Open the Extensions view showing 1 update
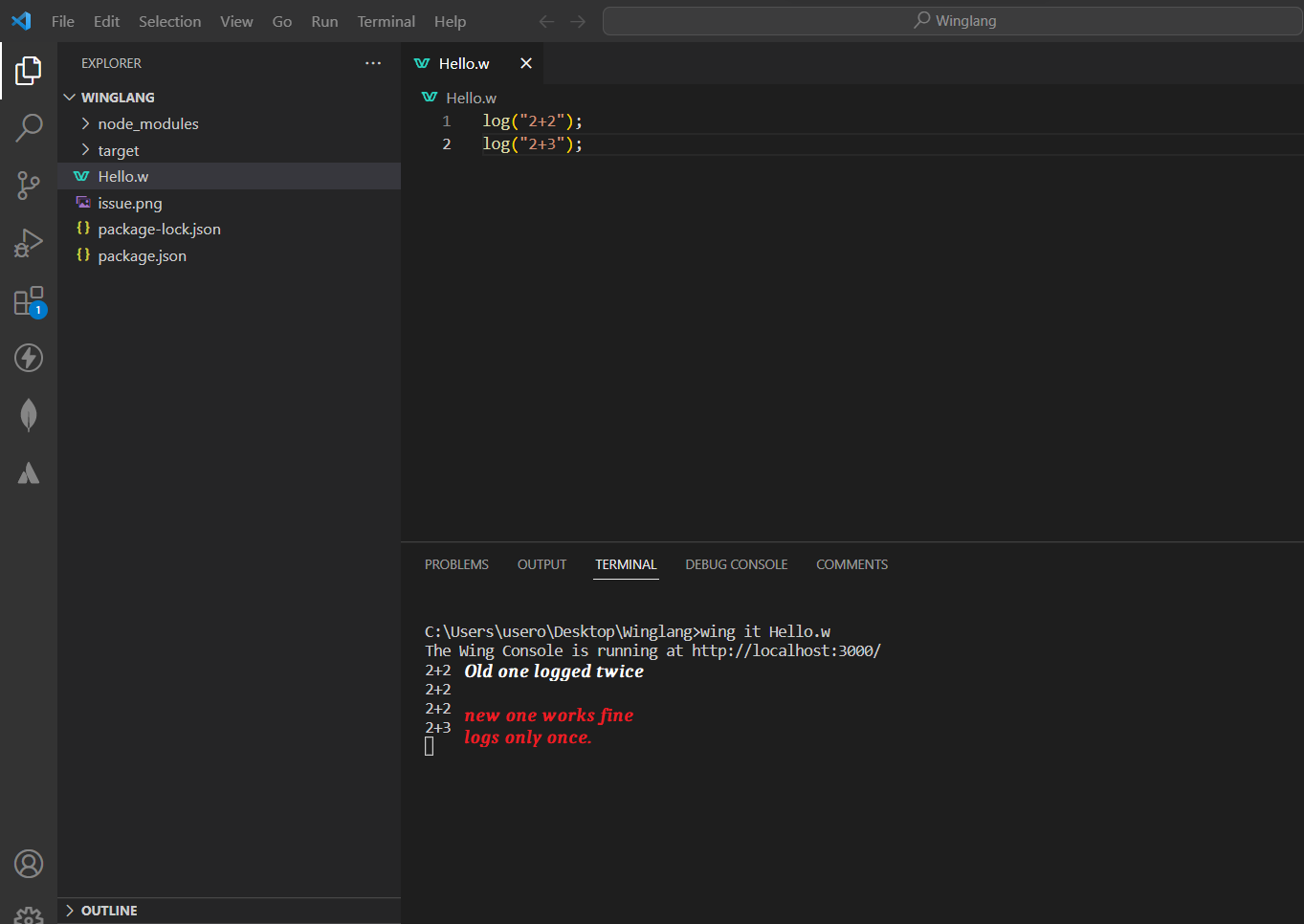Screen dimensions: 1304x924 (x=28, y=299)
